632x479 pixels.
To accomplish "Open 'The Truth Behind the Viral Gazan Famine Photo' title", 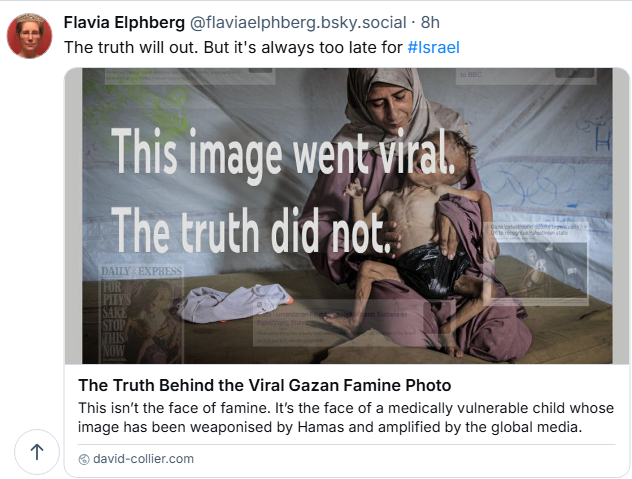I will click(x=264, y=385).
